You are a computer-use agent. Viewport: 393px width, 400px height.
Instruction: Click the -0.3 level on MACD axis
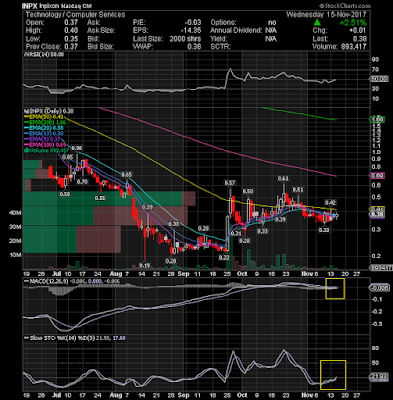pos(377,324)
